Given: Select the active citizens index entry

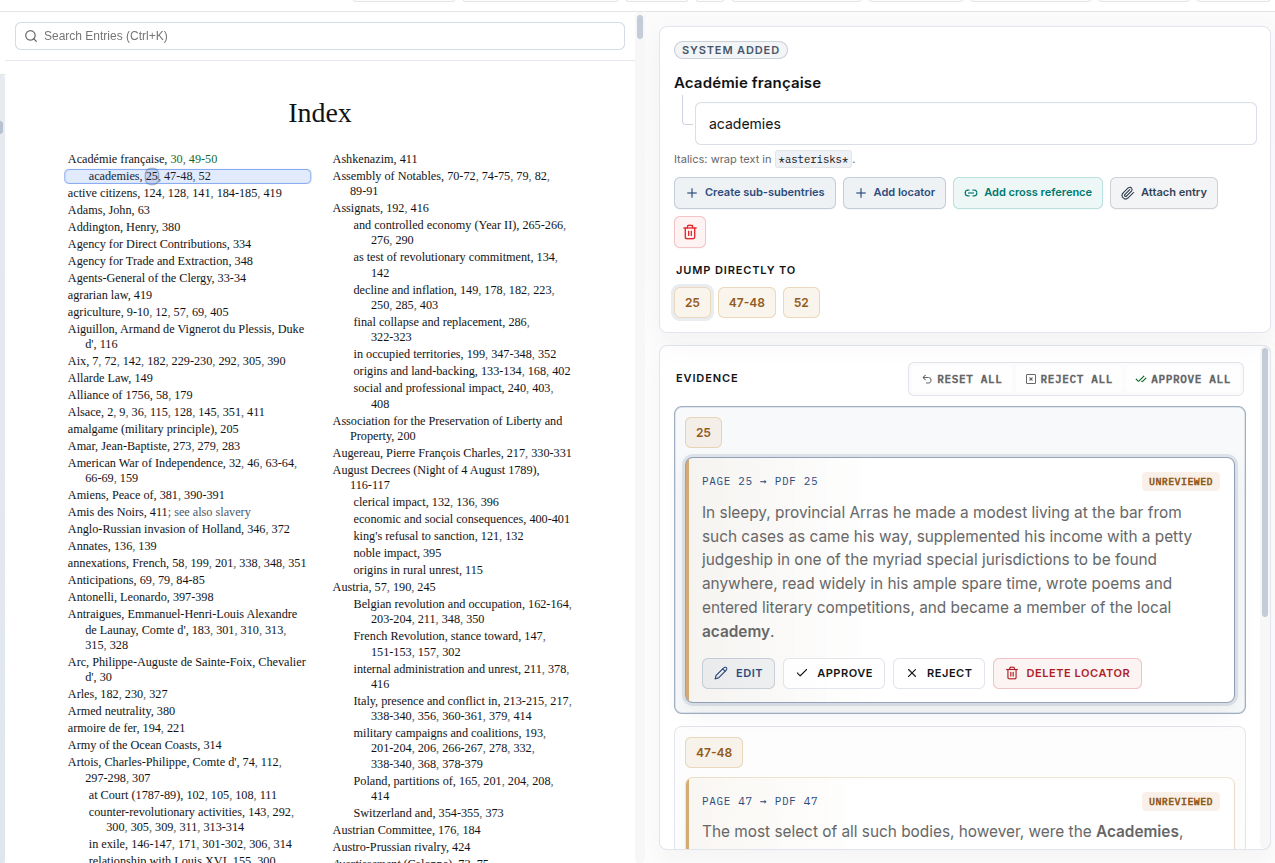Looking at the screenshot, I should [x=175, y=193].
